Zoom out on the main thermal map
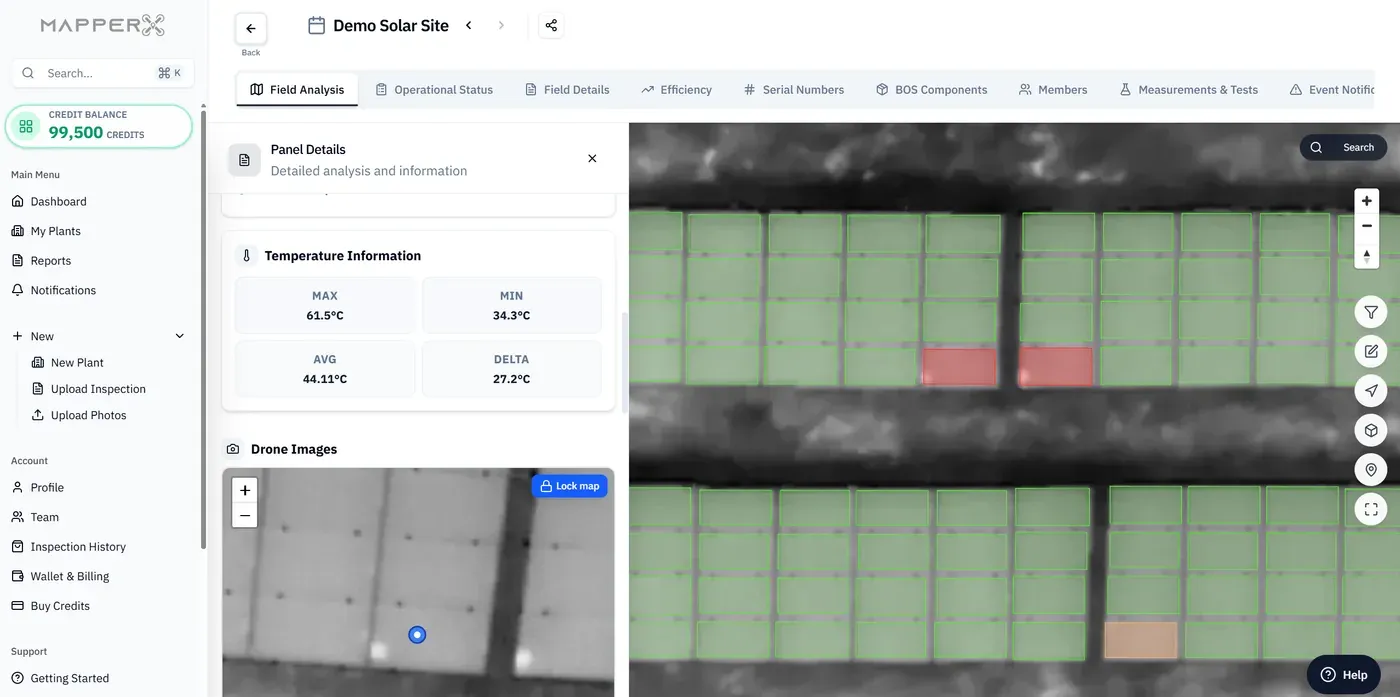1400x697 pixels. 1367,226
